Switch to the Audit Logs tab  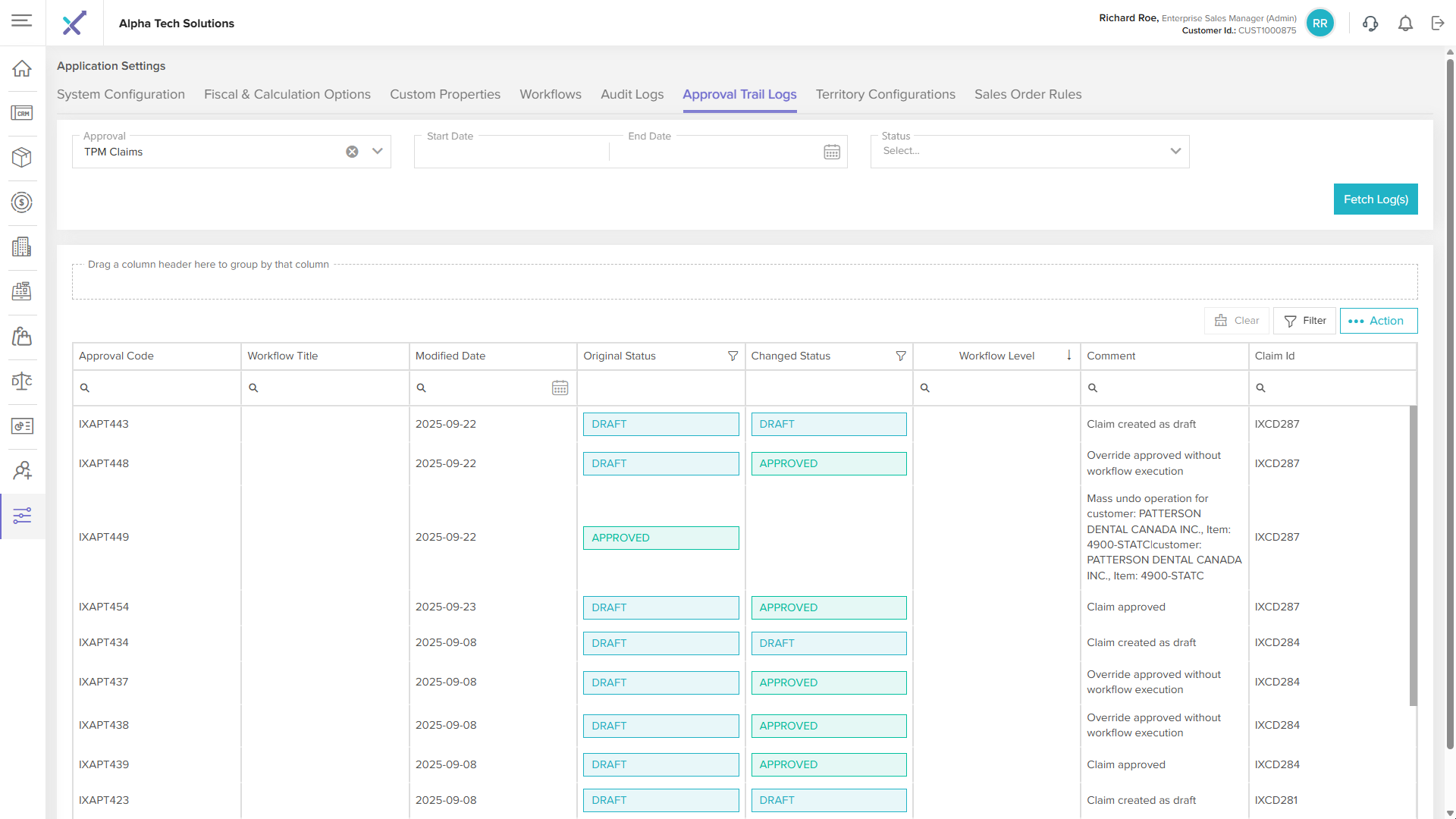632,94
